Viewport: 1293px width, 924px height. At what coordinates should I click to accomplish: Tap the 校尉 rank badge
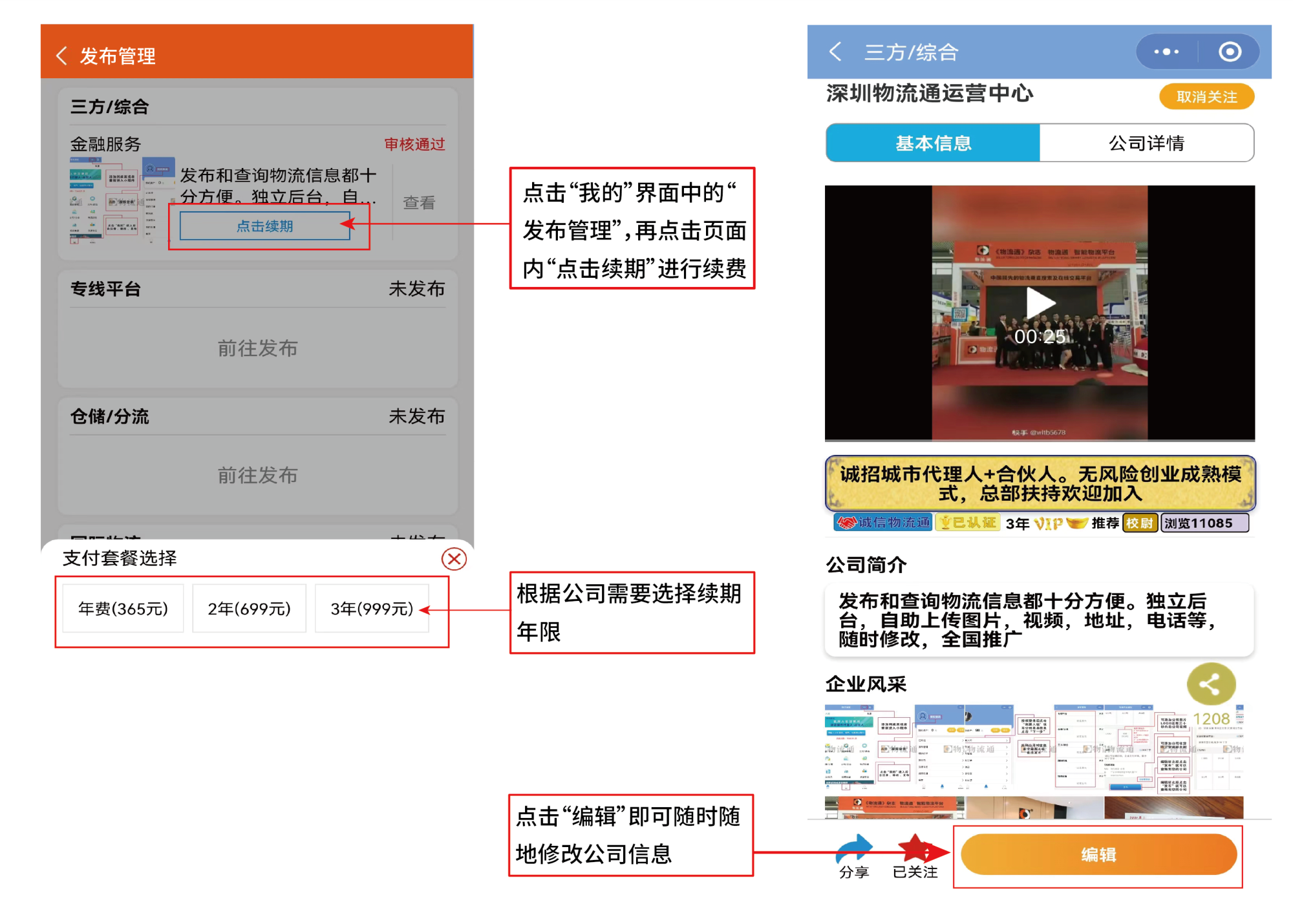(1140, 522)
